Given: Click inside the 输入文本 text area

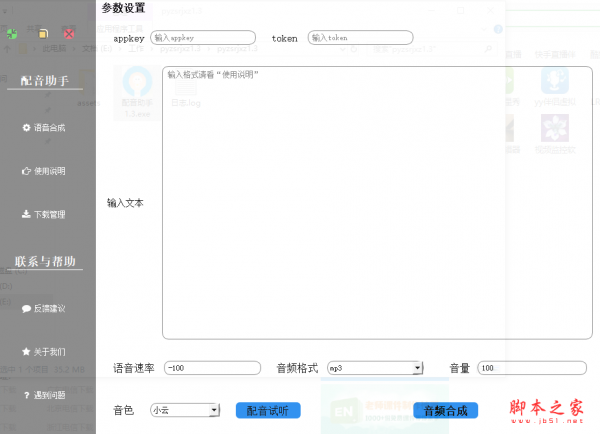Looking at the screenshot, I should coord(377,203).
